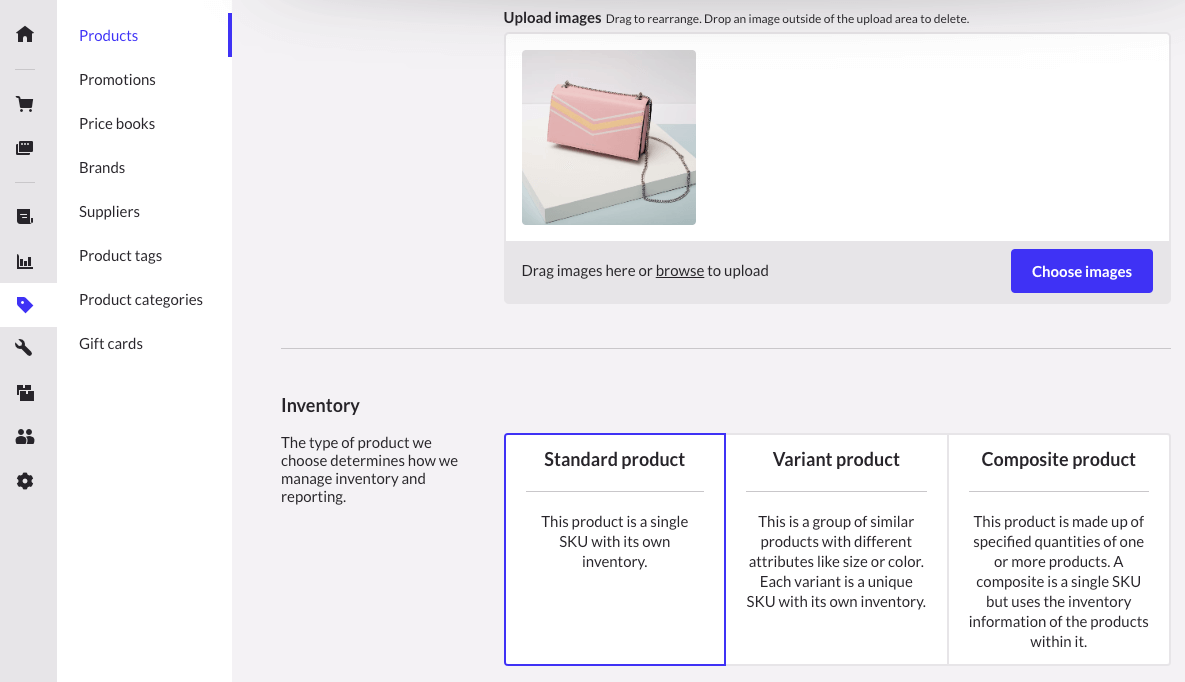The width and height of the screenshot is (1185, 682).
Task: Open the Gift cards section
Action: pos(111,344)
